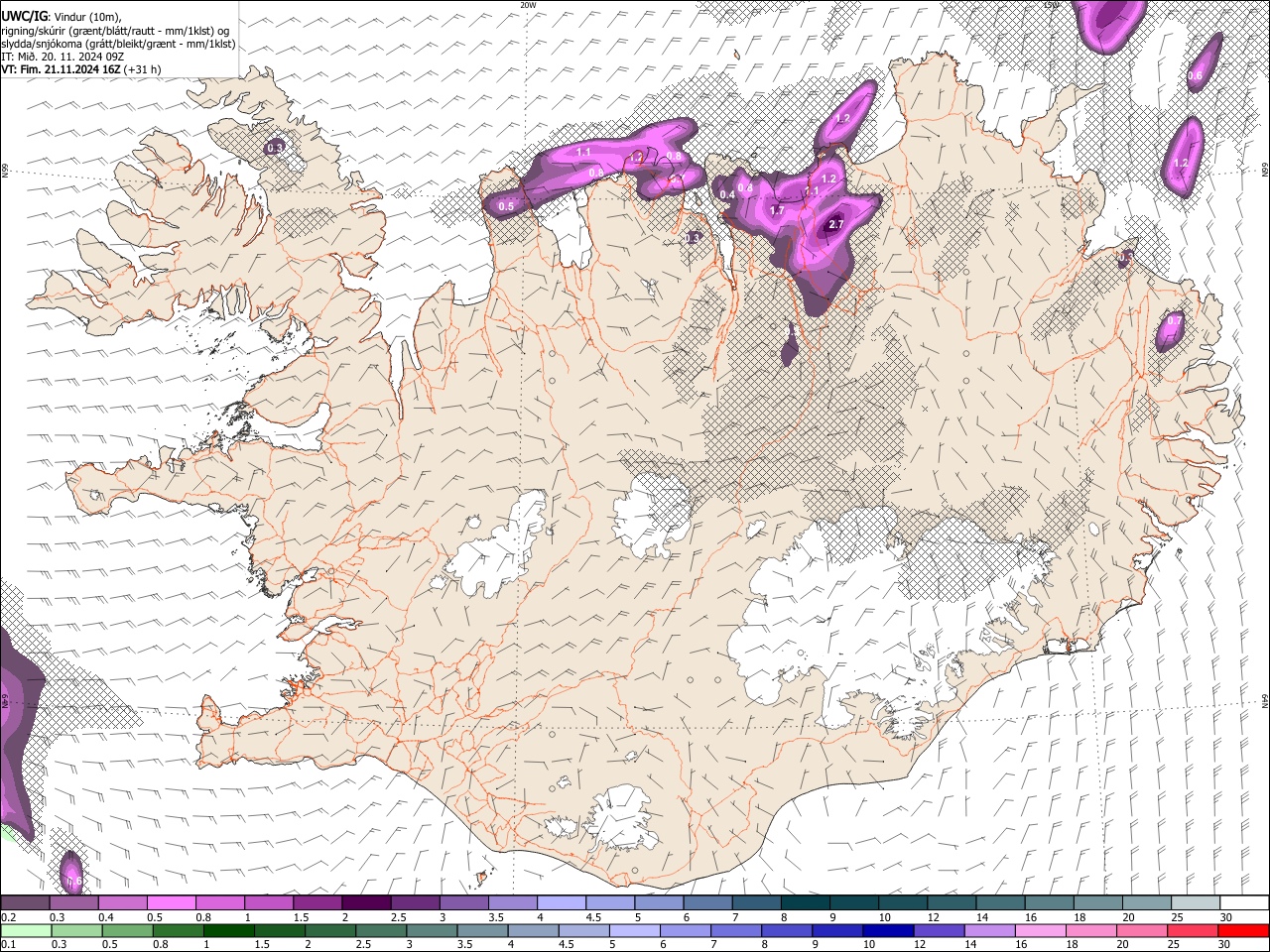Screen dimensions: 1270x952
Task: Pick the dark teal 8–9 swatch, upper scale
Action: pos(806,902)
